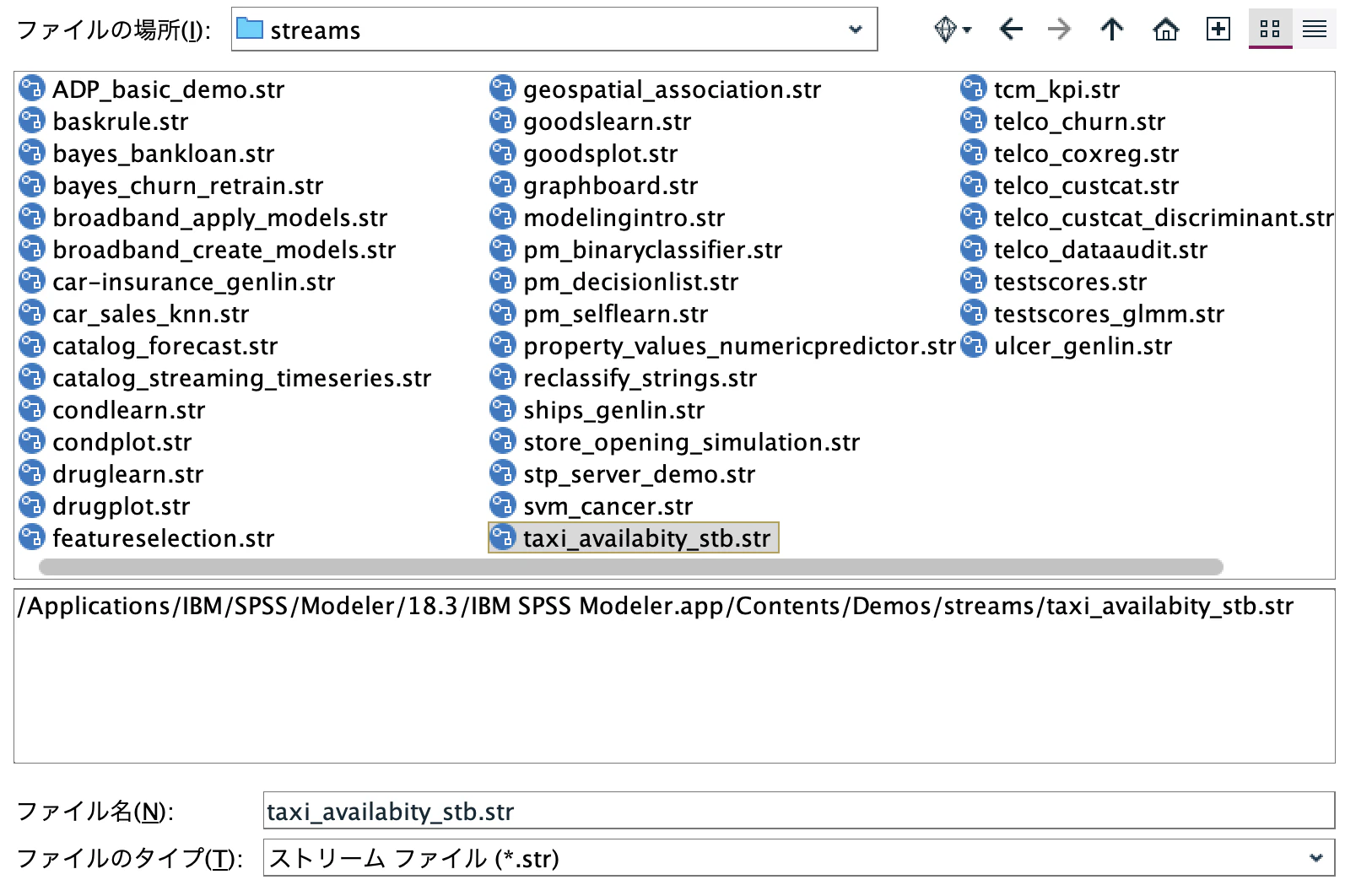
Task: Open the recent locations diamond dropdown icon
Action: coord(952,30)
